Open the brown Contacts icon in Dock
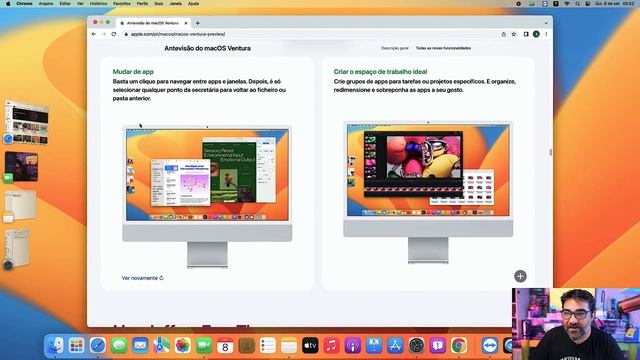This screenshot has width=640, height=360. tap(247, 346)
